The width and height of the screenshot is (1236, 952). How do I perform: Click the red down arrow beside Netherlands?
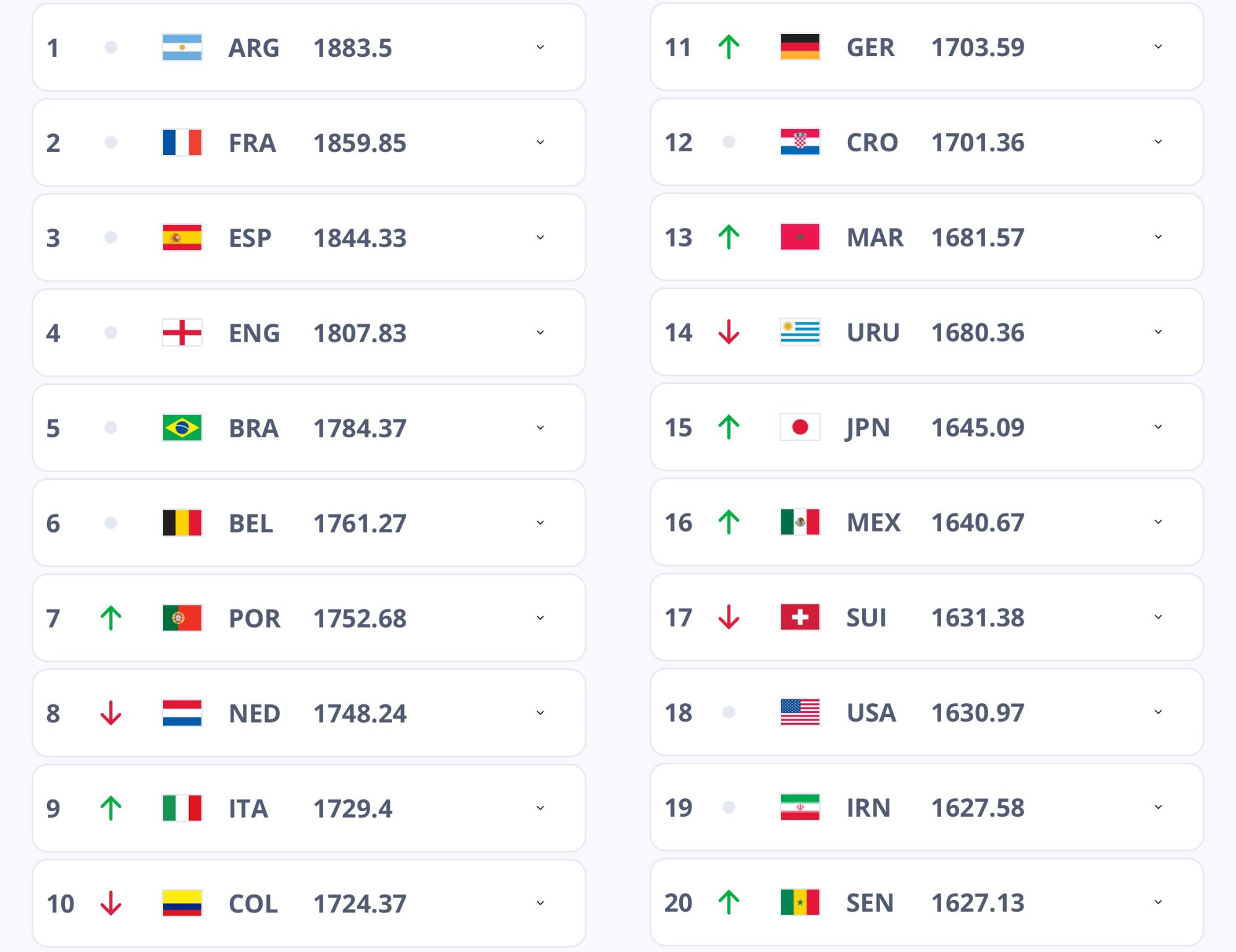coord(111,713)
